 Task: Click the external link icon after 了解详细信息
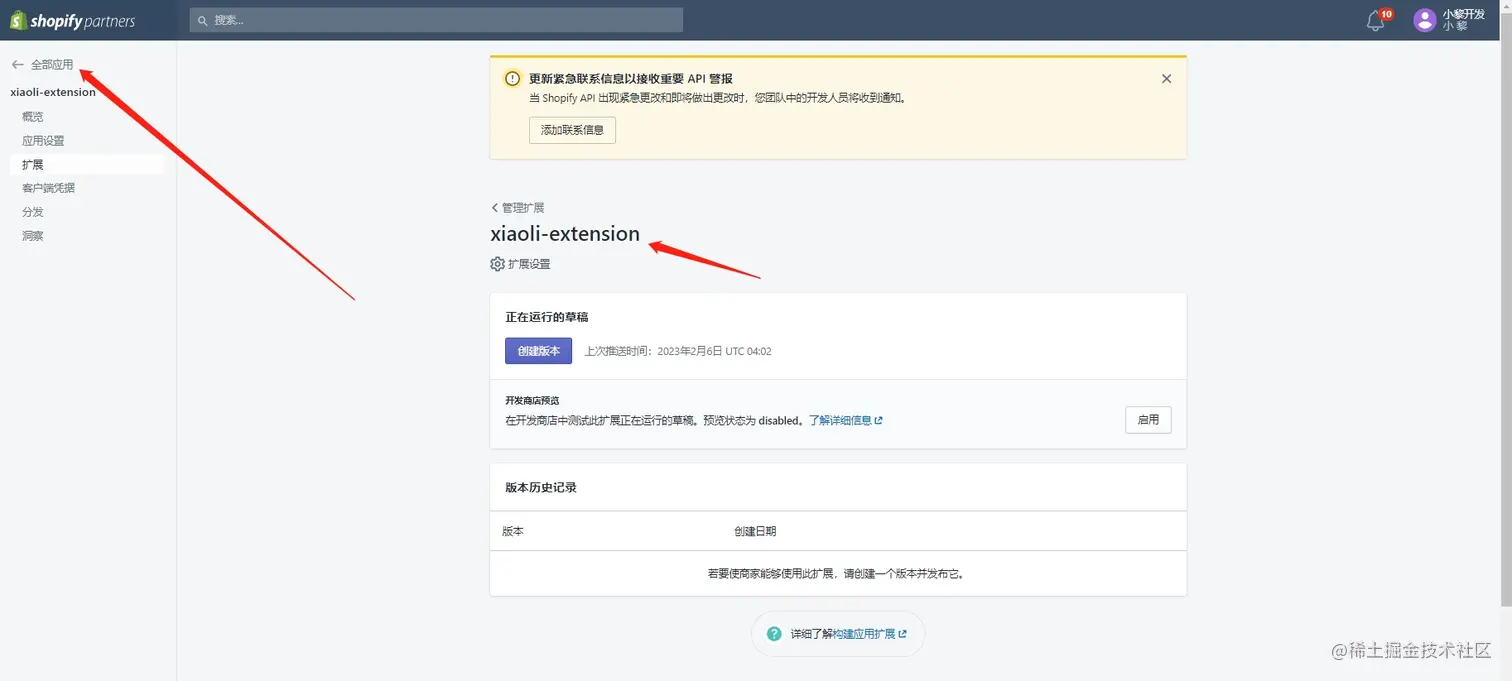(877, 420)
